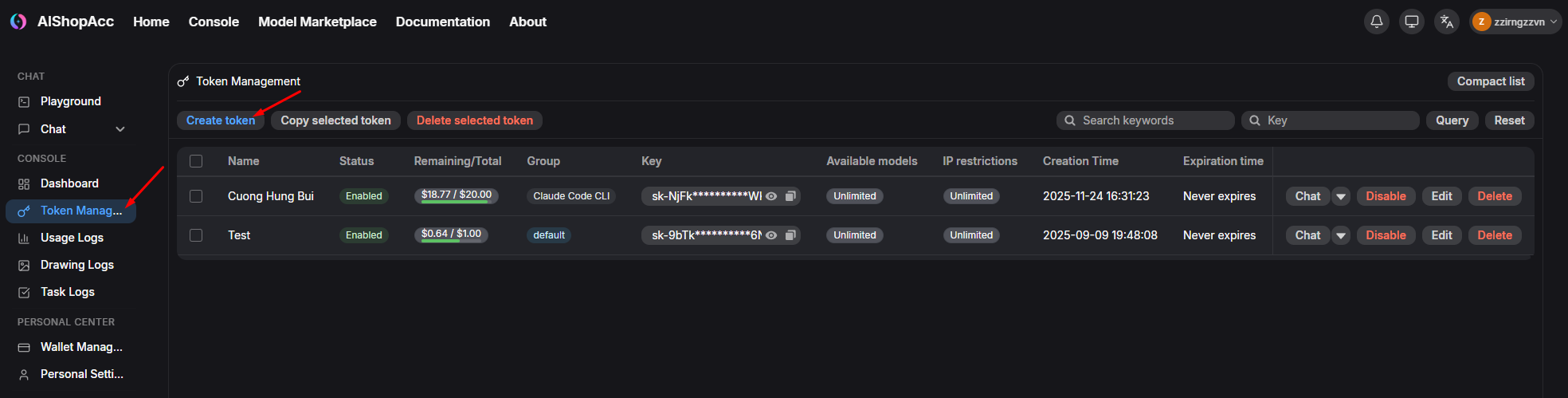Viewport: 1568px width, 398px height.
Task: Expand the Chat submenu chevron in sidebar
Action: 120,129
